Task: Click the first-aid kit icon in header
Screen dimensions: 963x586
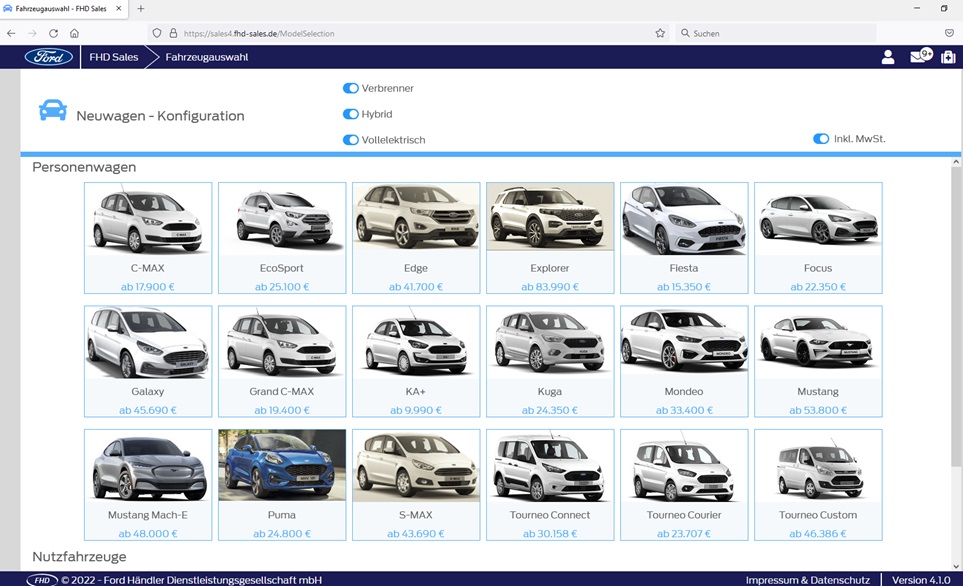Action: coord(948,57)
